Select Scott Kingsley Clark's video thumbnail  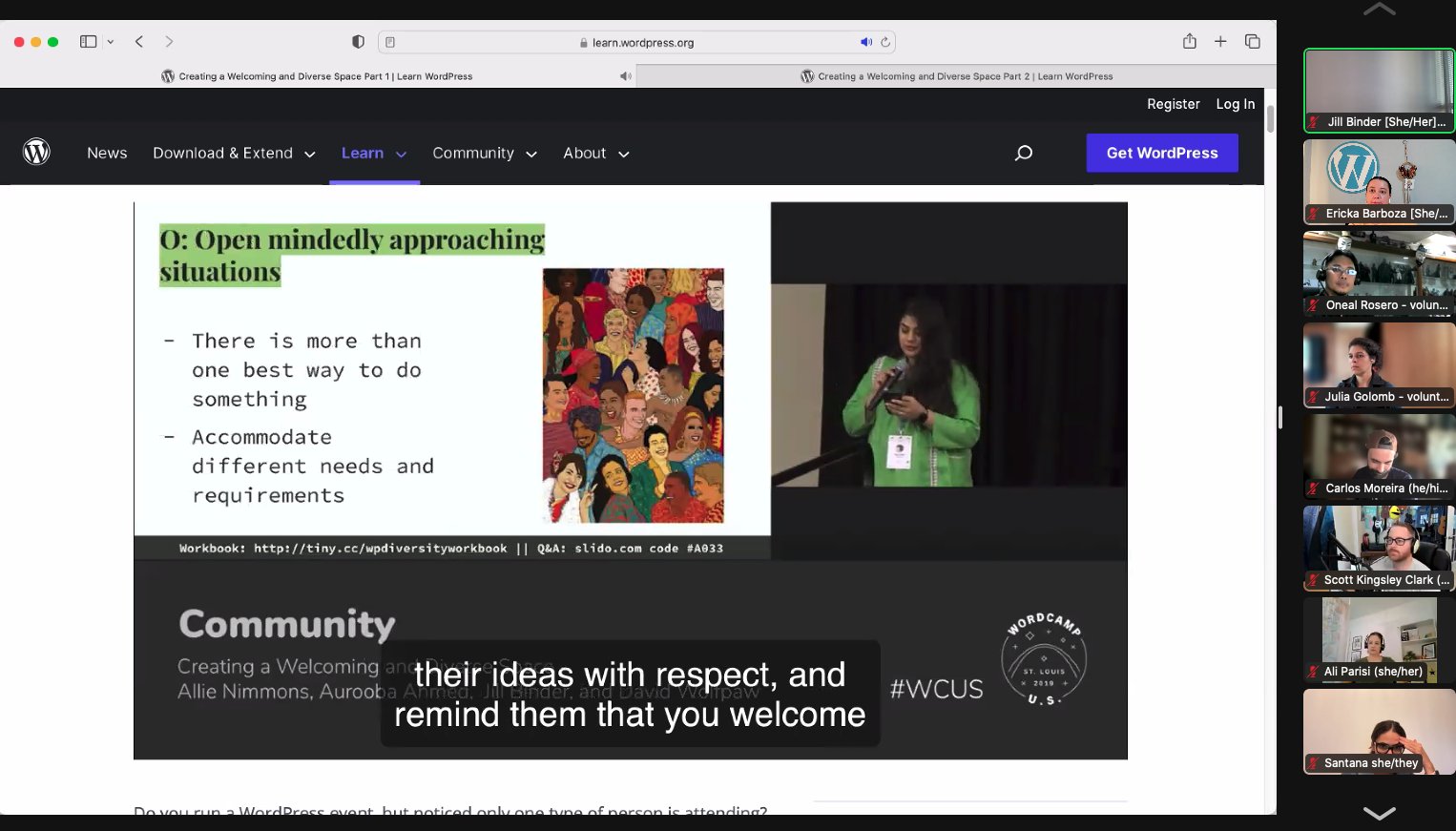click(x=1380, y=548)
